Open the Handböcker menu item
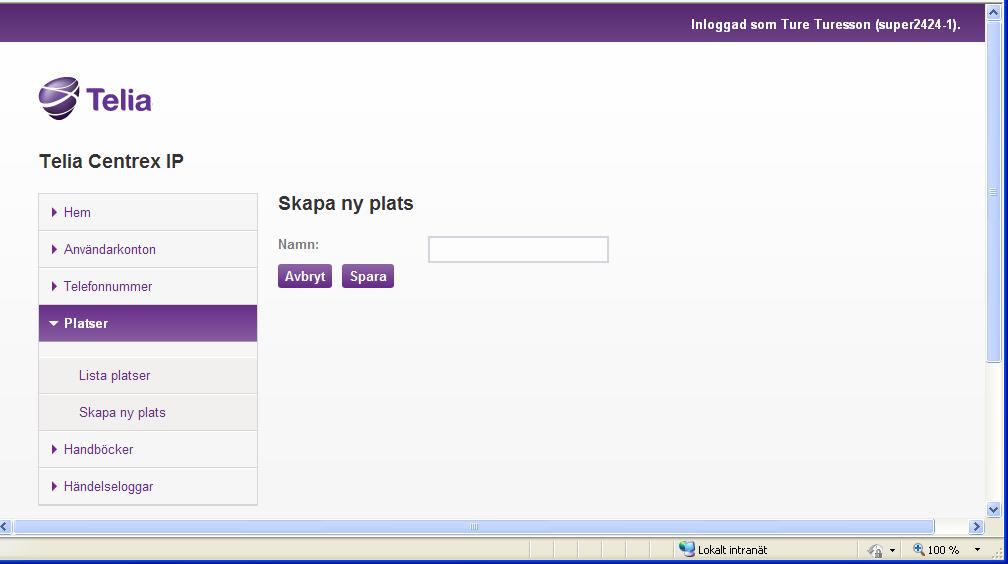This screenshot has height=564, width=1008. 148,450
